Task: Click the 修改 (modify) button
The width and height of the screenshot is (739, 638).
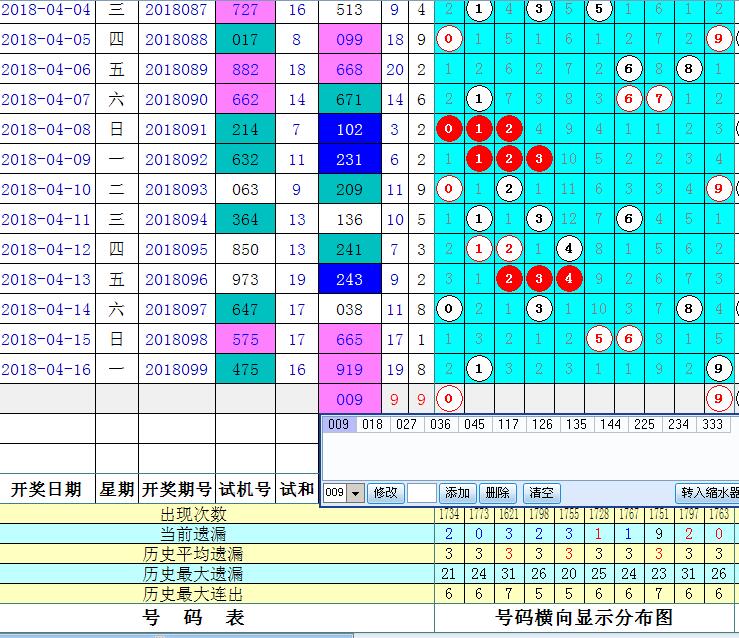Action: [386, 493]
